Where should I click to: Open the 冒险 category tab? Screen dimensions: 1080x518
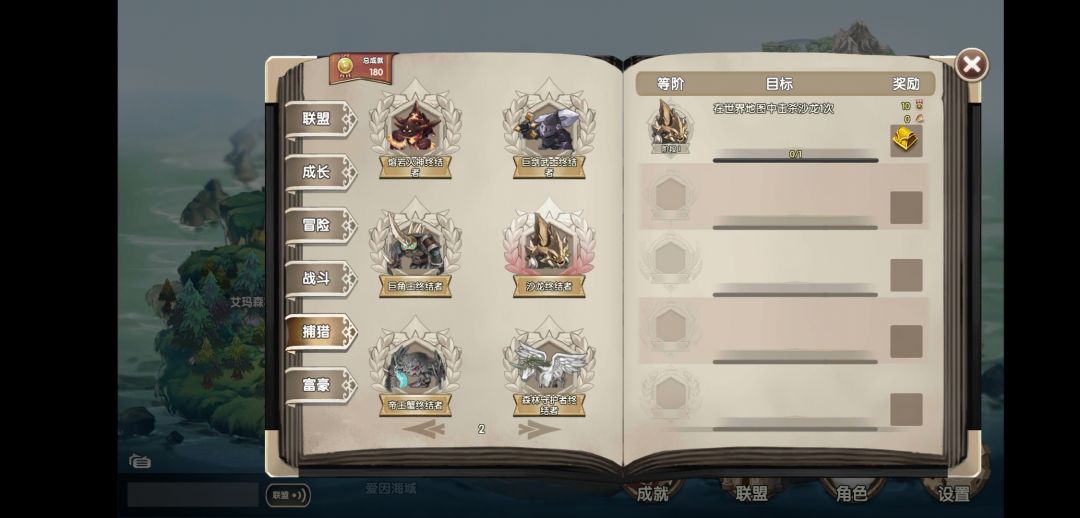point(321,225)
